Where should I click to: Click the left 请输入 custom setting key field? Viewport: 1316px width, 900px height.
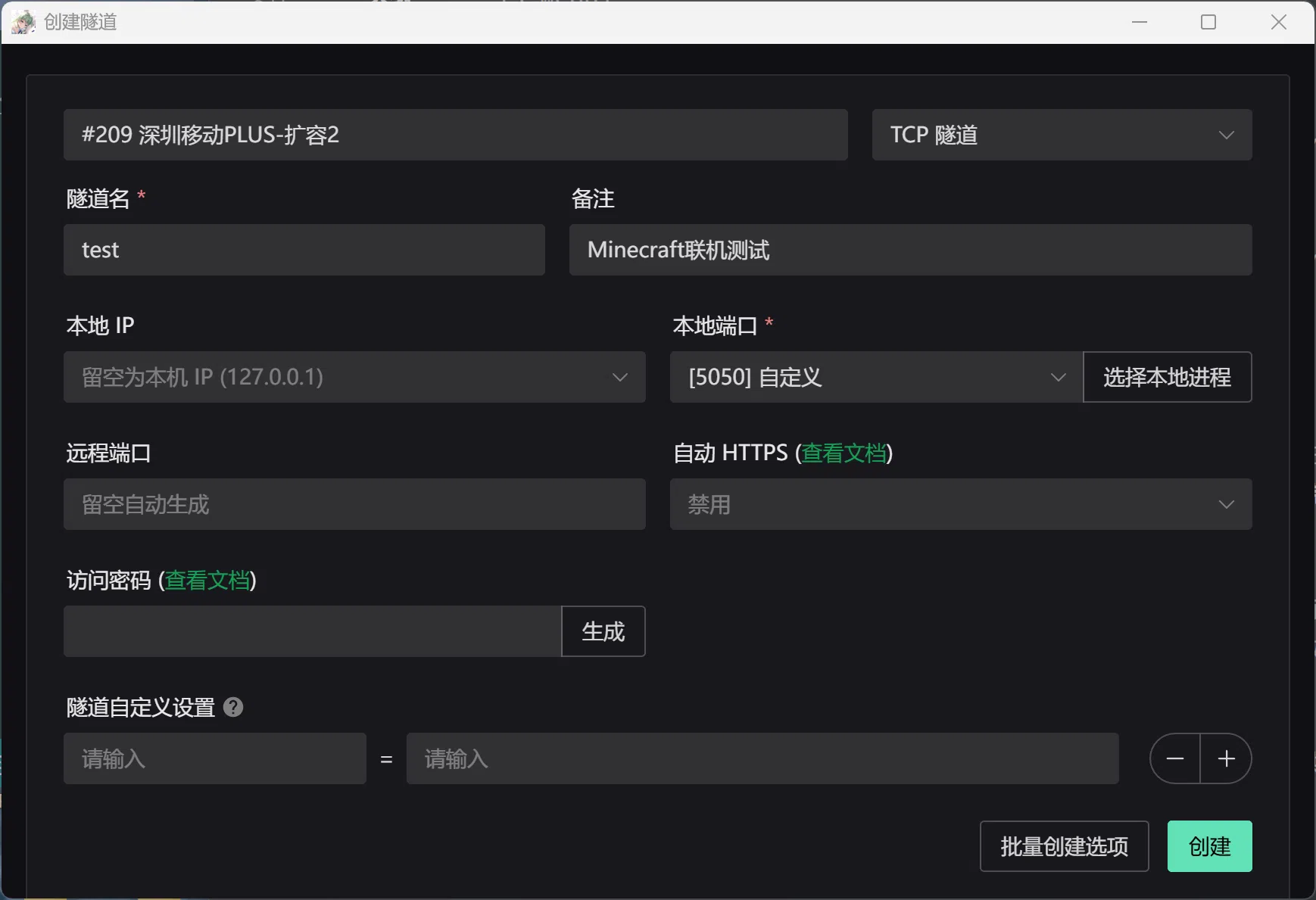(214, 758)
